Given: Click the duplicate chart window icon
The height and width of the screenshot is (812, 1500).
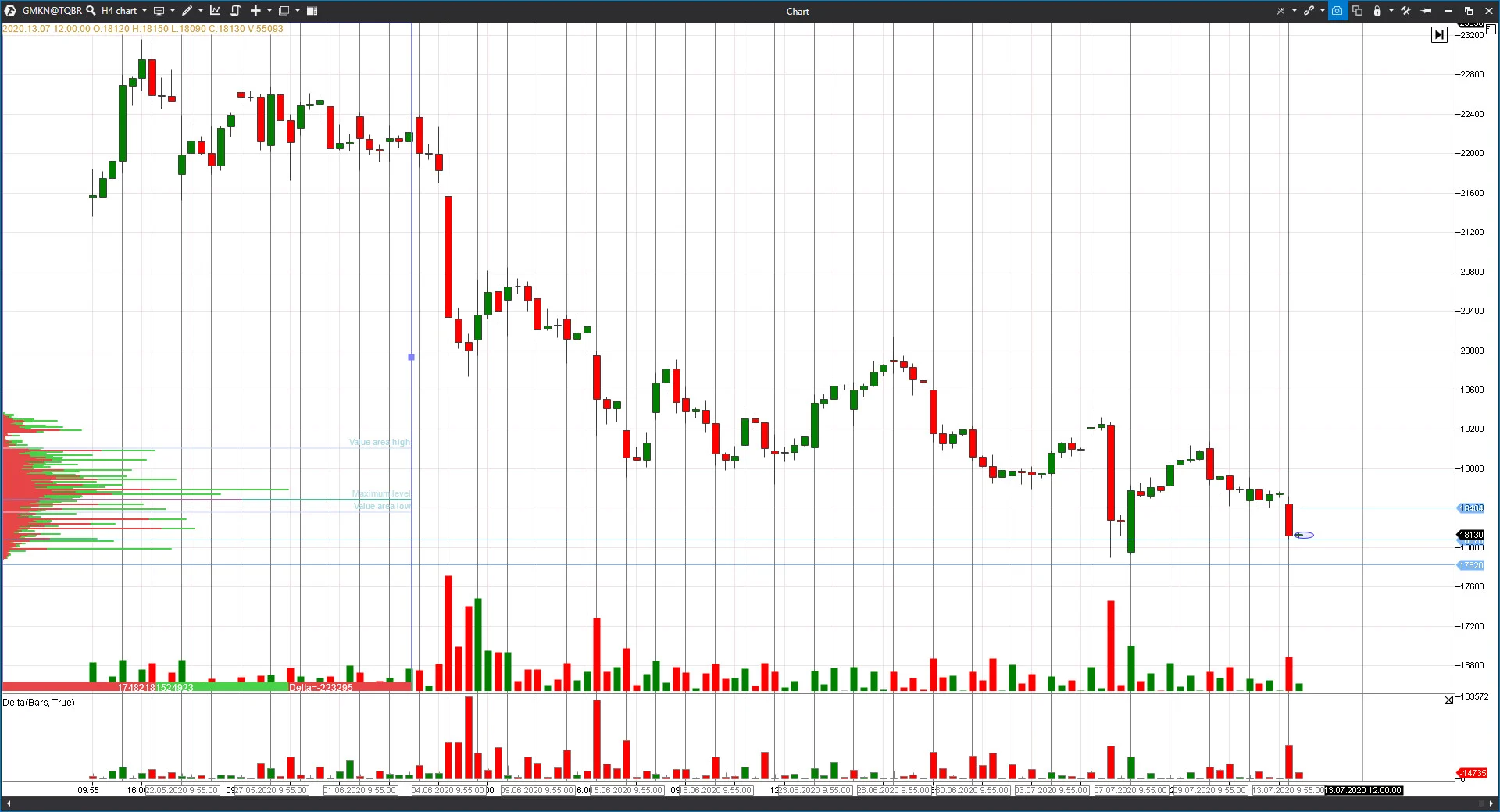Looking at the screenshot, I should (1357, 11).
